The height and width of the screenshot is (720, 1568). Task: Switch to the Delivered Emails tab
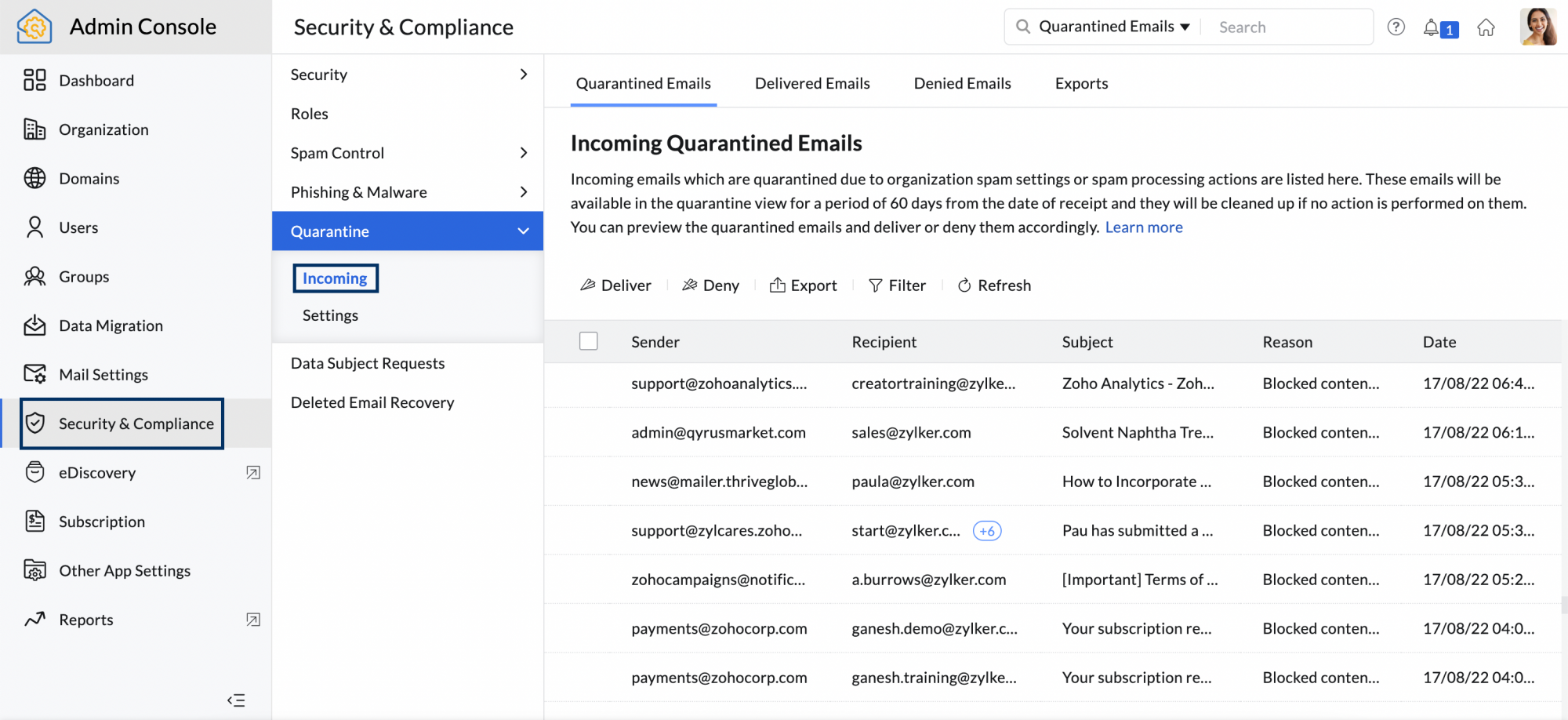point(812,83)
